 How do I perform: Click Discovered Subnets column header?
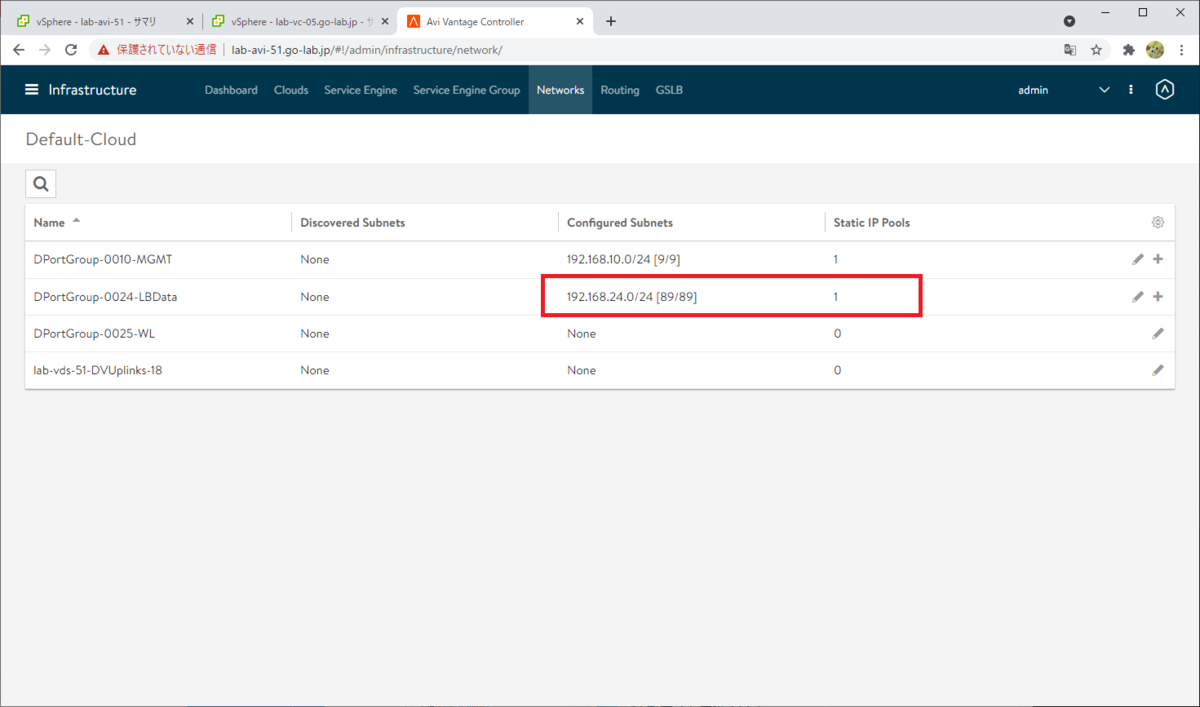tap(352, 222)
